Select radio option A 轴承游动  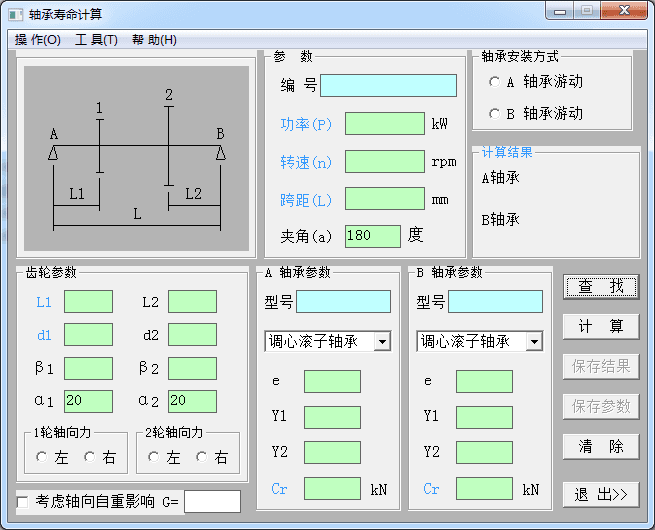[x=494, y=82]
